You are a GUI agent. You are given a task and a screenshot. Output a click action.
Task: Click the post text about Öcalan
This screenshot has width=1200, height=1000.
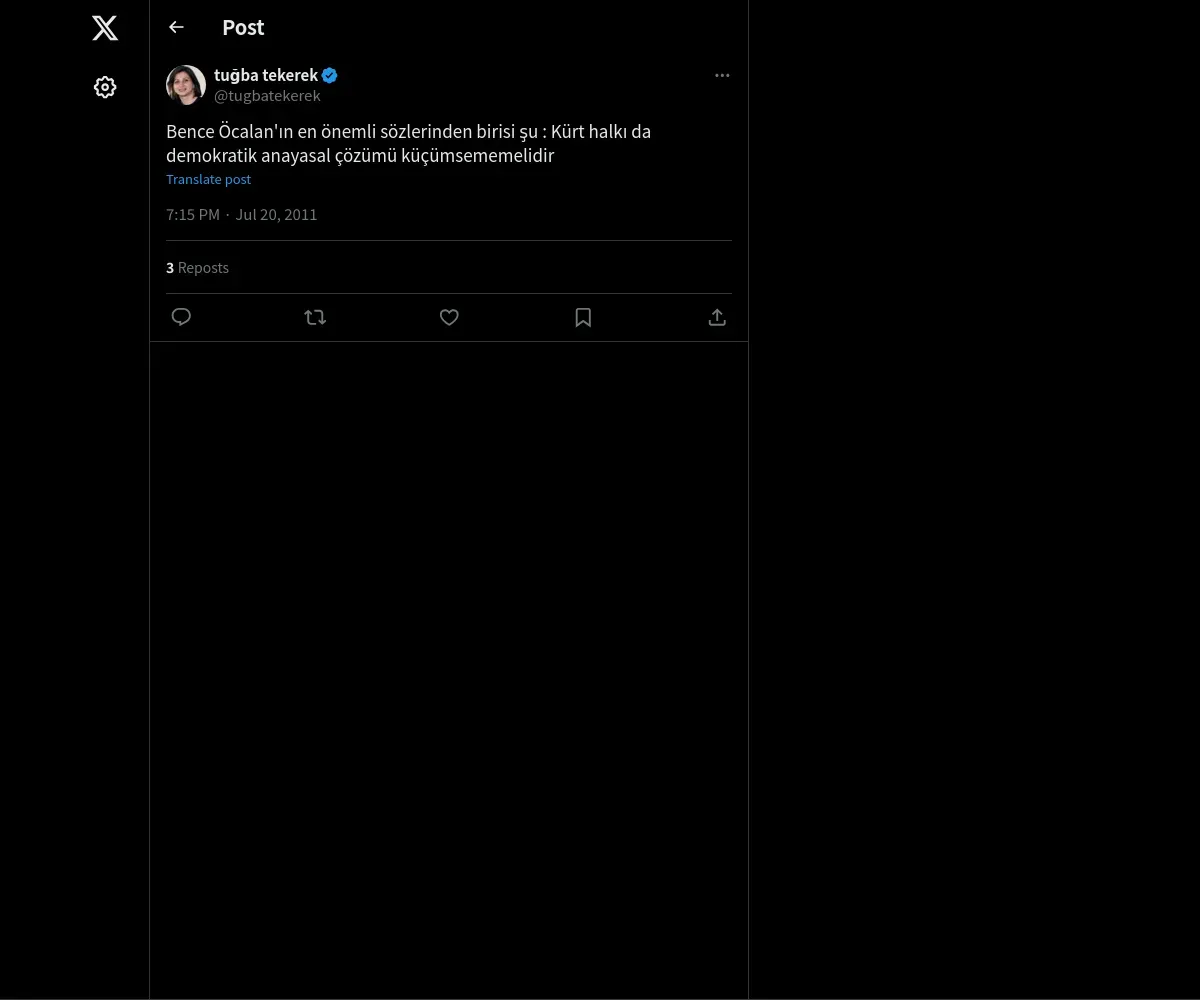click(408, 144)
